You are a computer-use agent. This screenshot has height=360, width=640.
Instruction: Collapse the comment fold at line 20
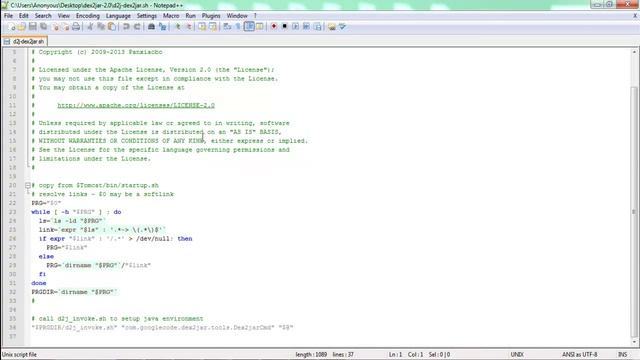click(x=28, y=185)
